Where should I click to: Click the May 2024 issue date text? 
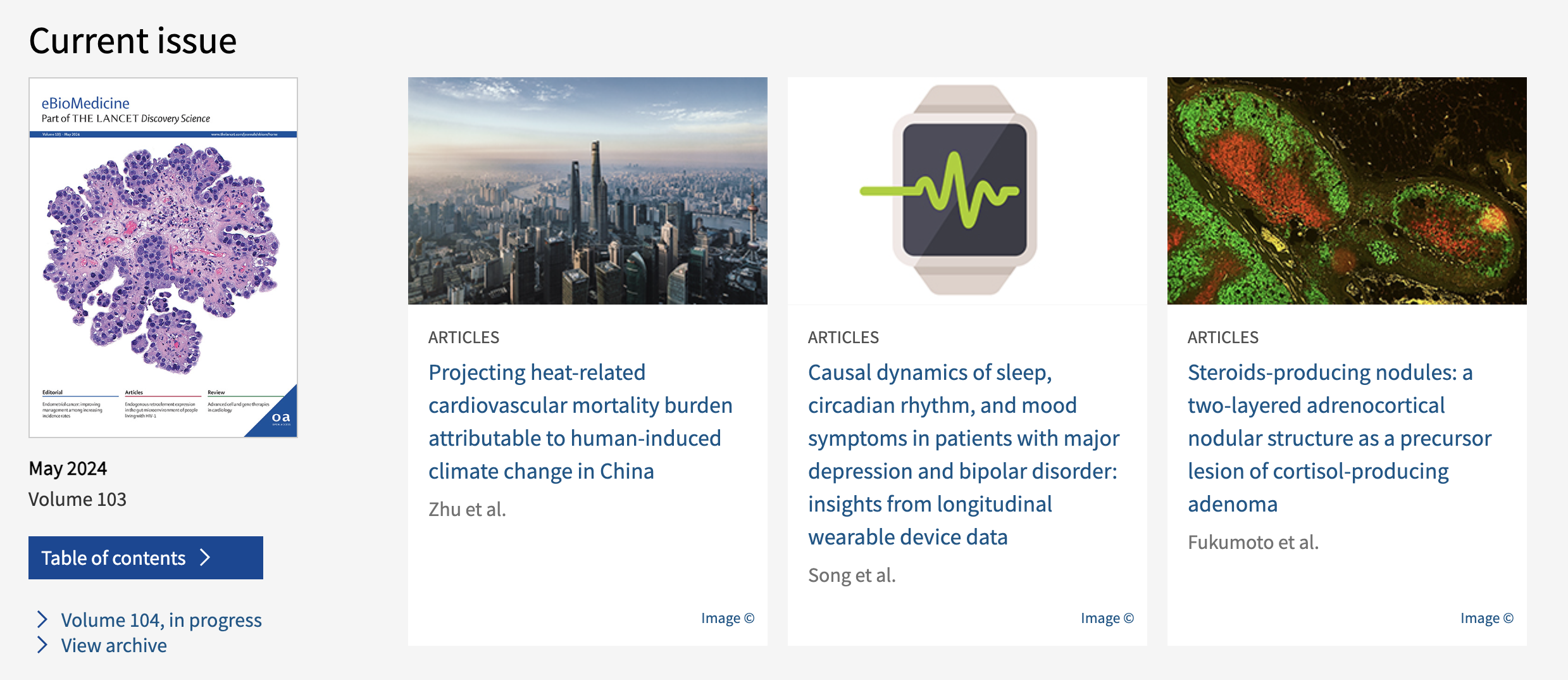[68, 469]
